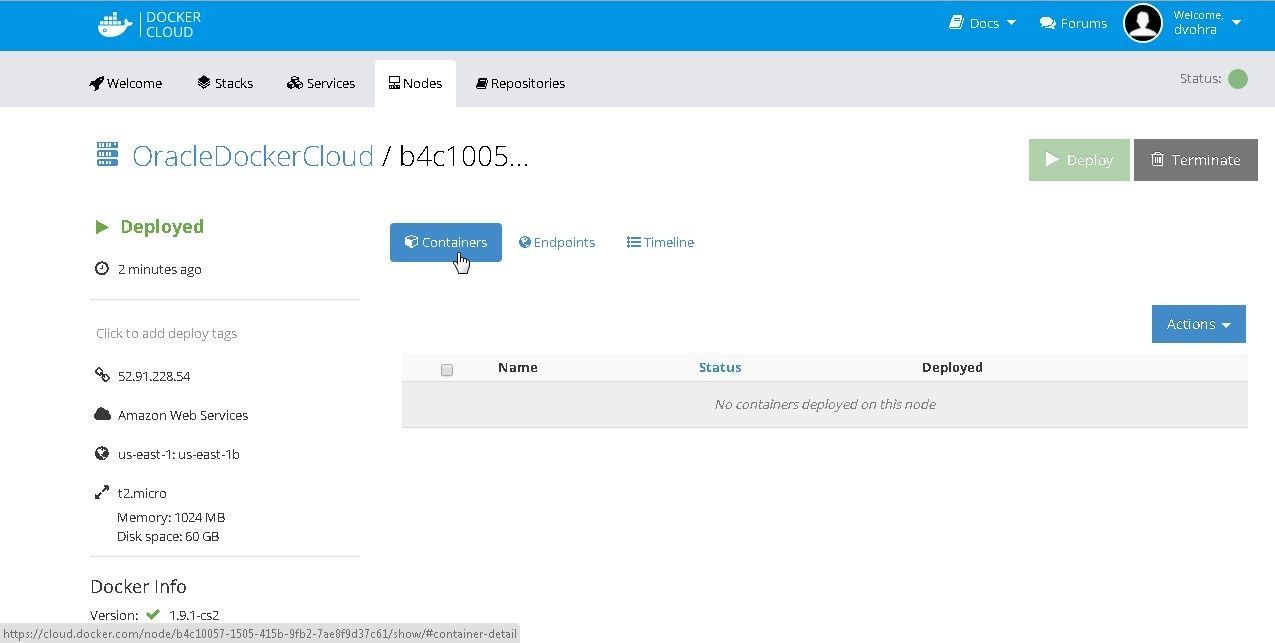Click the Deployed column header
The height and width of the screenshot is (643, 1275).
(x=952, y=367)
